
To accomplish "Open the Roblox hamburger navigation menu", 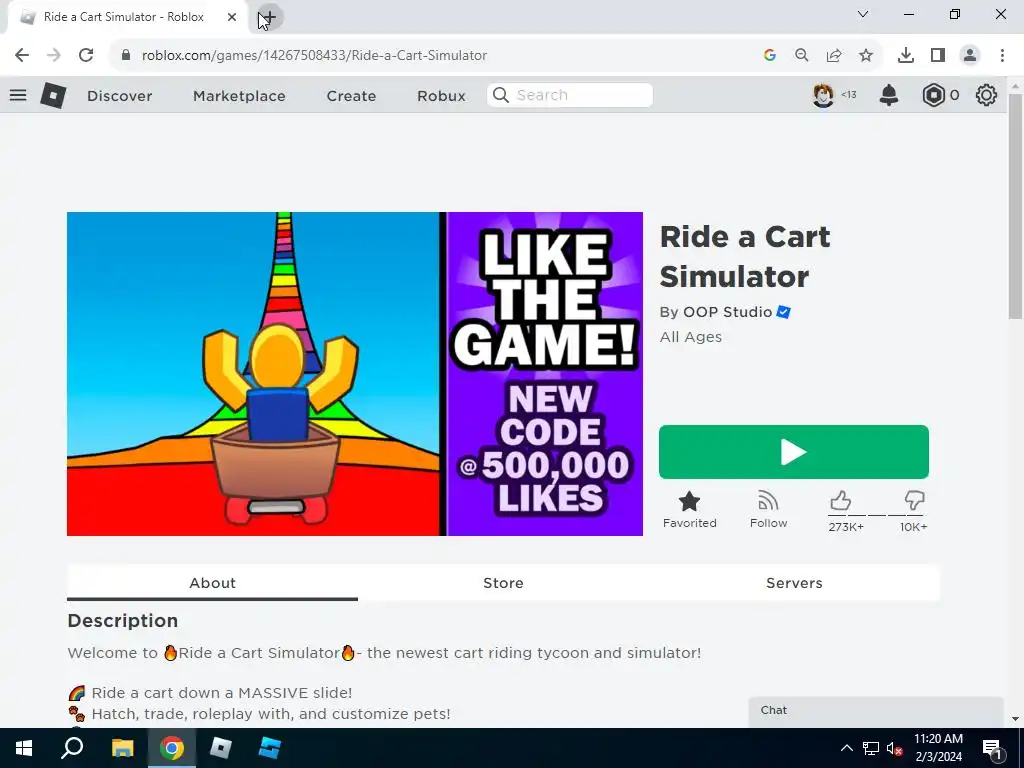I will click(18, 95).
